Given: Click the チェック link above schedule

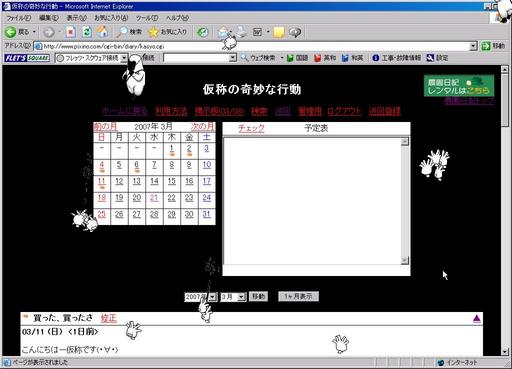Looking at the screenshot, I should [x=251, y=128].
